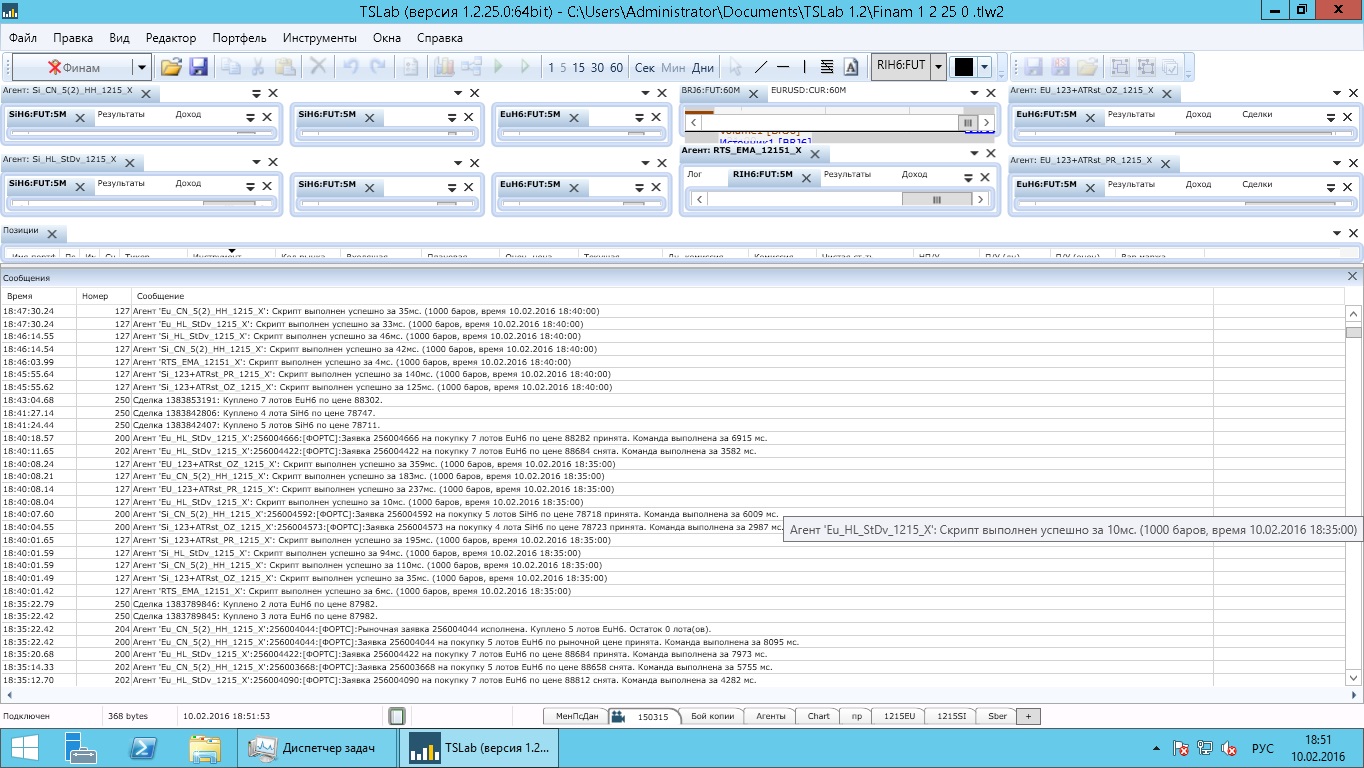Click the blue floppy disk save icon
Image resolution: width=1364 pixels, height=768 pixels.
point(198,67)
